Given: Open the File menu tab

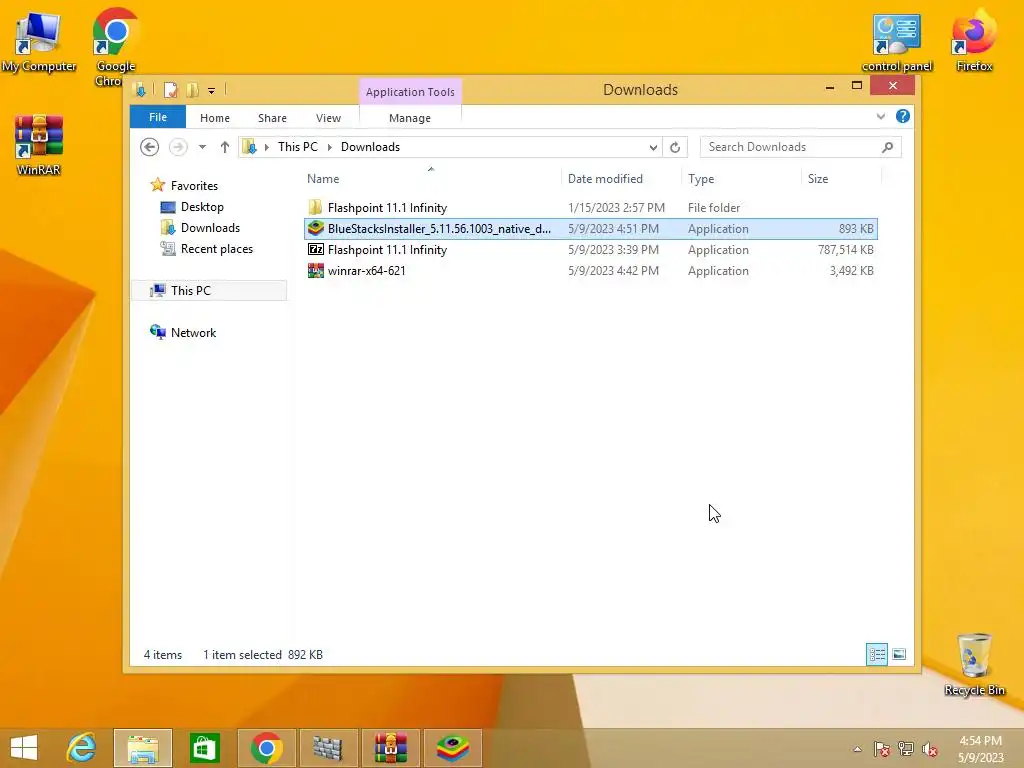Looking at the screenshot, I should click(157, 117).
